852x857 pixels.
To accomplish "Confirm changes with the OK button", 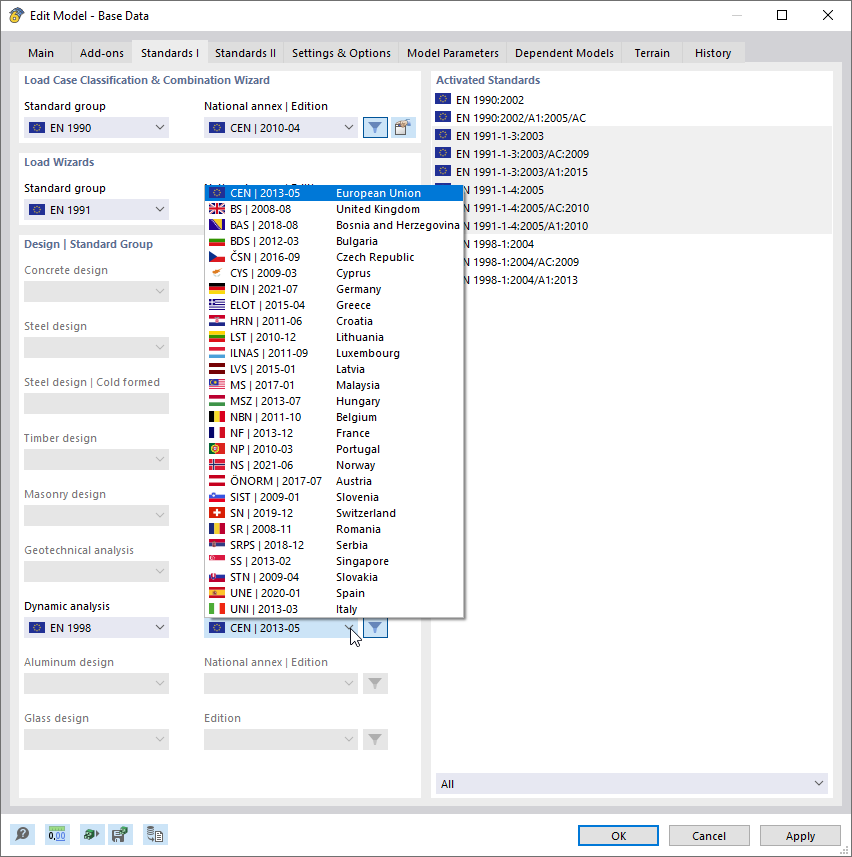I will 617,835.
